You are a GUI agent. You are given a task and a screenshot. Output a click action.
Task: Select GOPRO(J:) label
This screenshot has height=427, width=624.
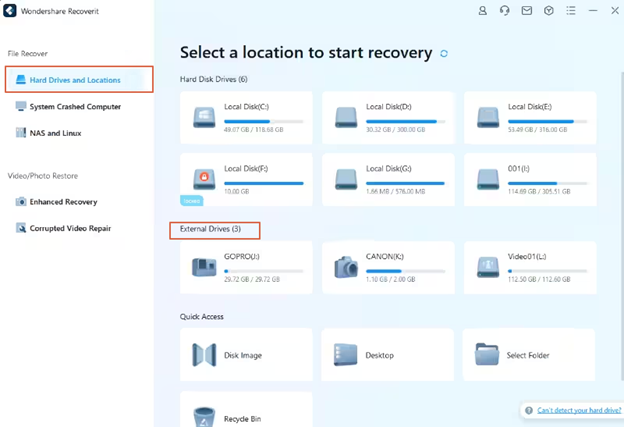(242, 257)
